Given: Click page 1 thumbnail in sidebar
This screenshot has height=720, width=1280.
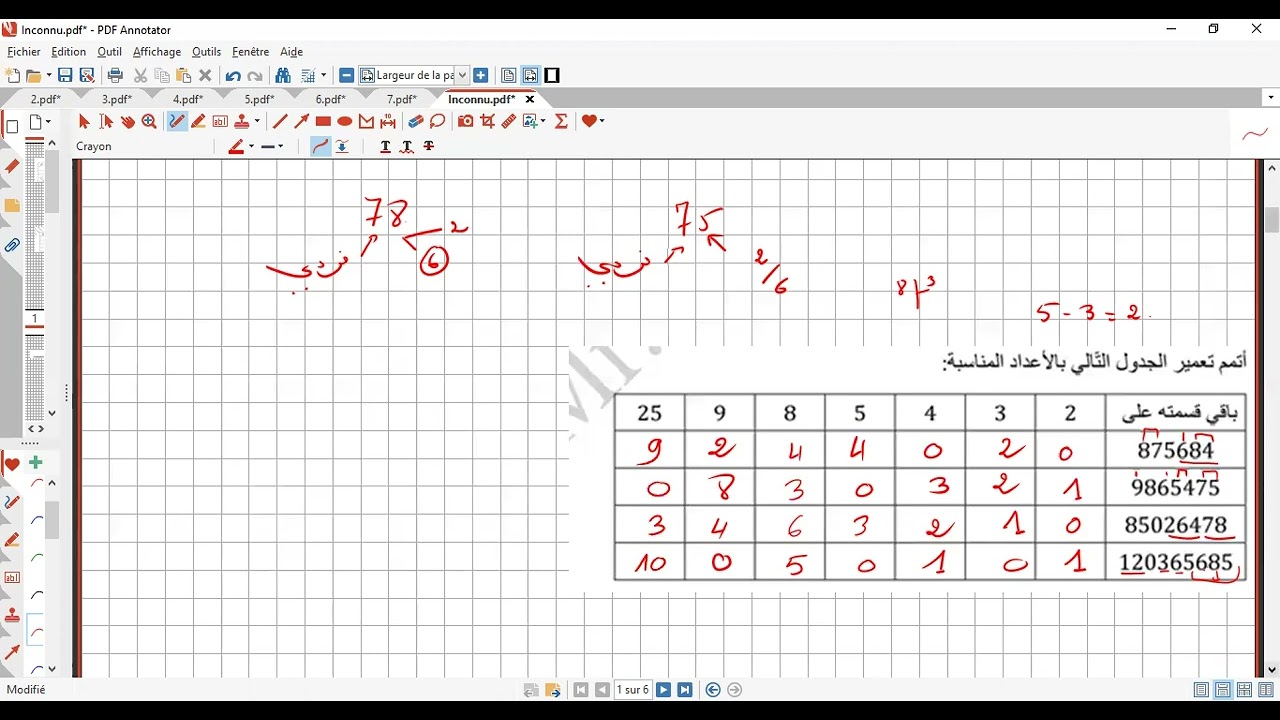Looking at the screenshot, I should tap(35, 230).
